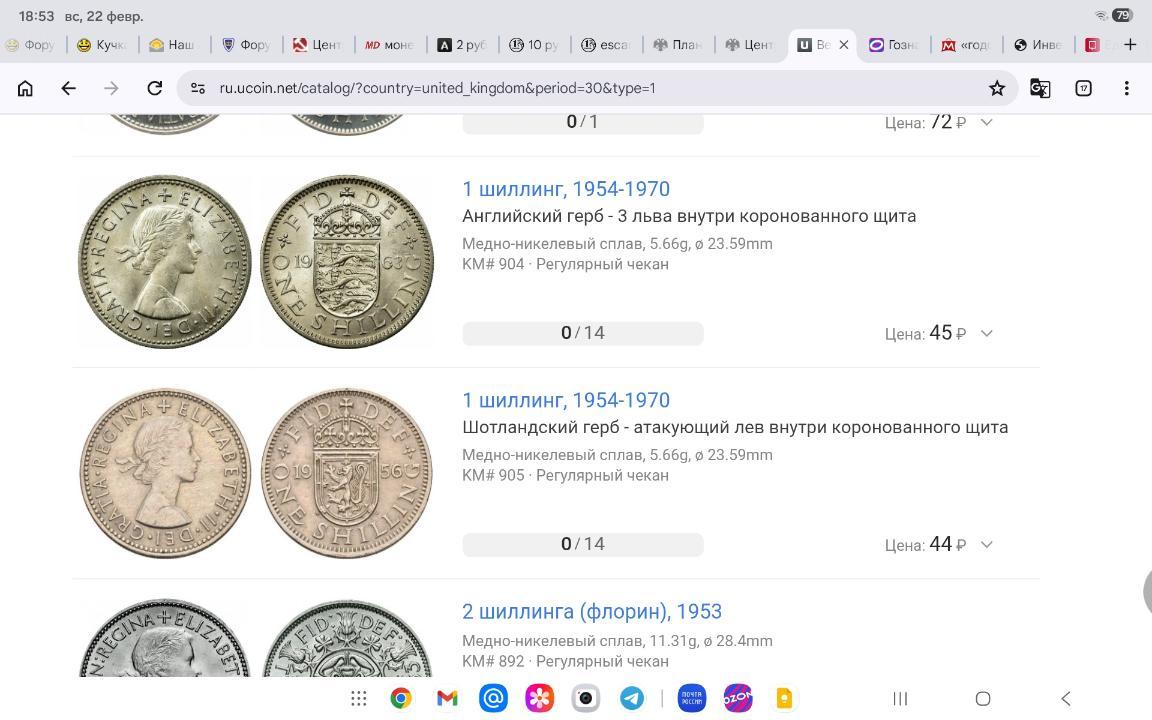This screenshot has width=1152, height=720.
Task: Expand price details for the 45 ₽ shilling
Action: [x=986, y=333]
